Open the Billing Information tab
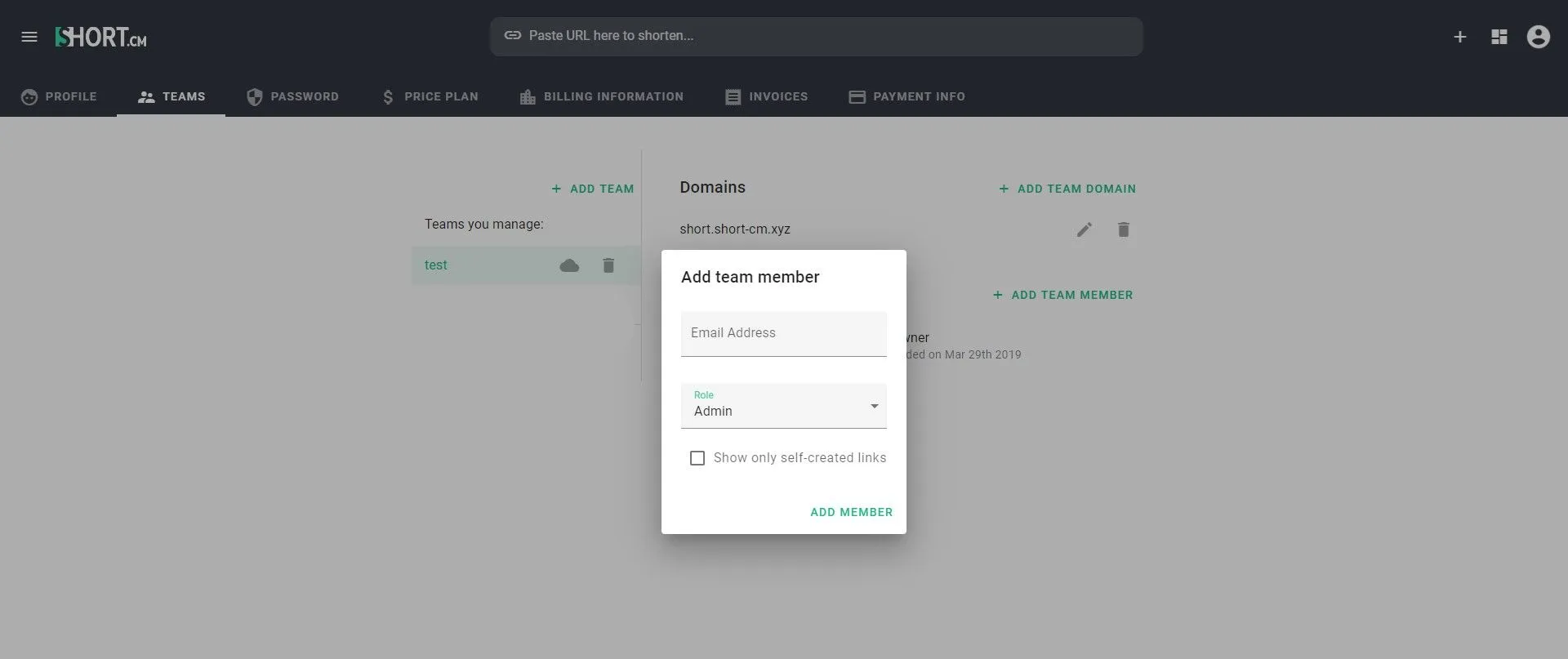Screen dimensions: 1568x659 coord(602,96)
